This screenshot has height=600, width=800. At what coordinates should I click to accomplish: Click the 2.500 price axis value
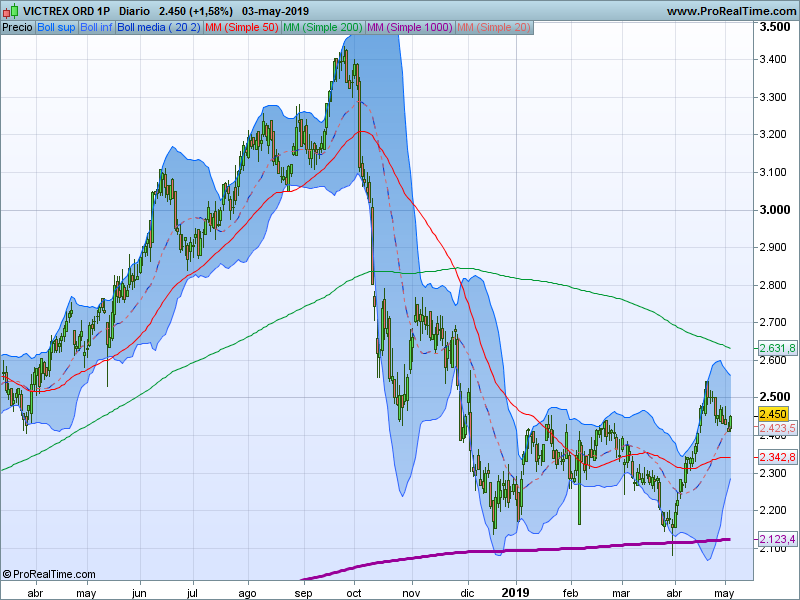click(x=774, y=397)
